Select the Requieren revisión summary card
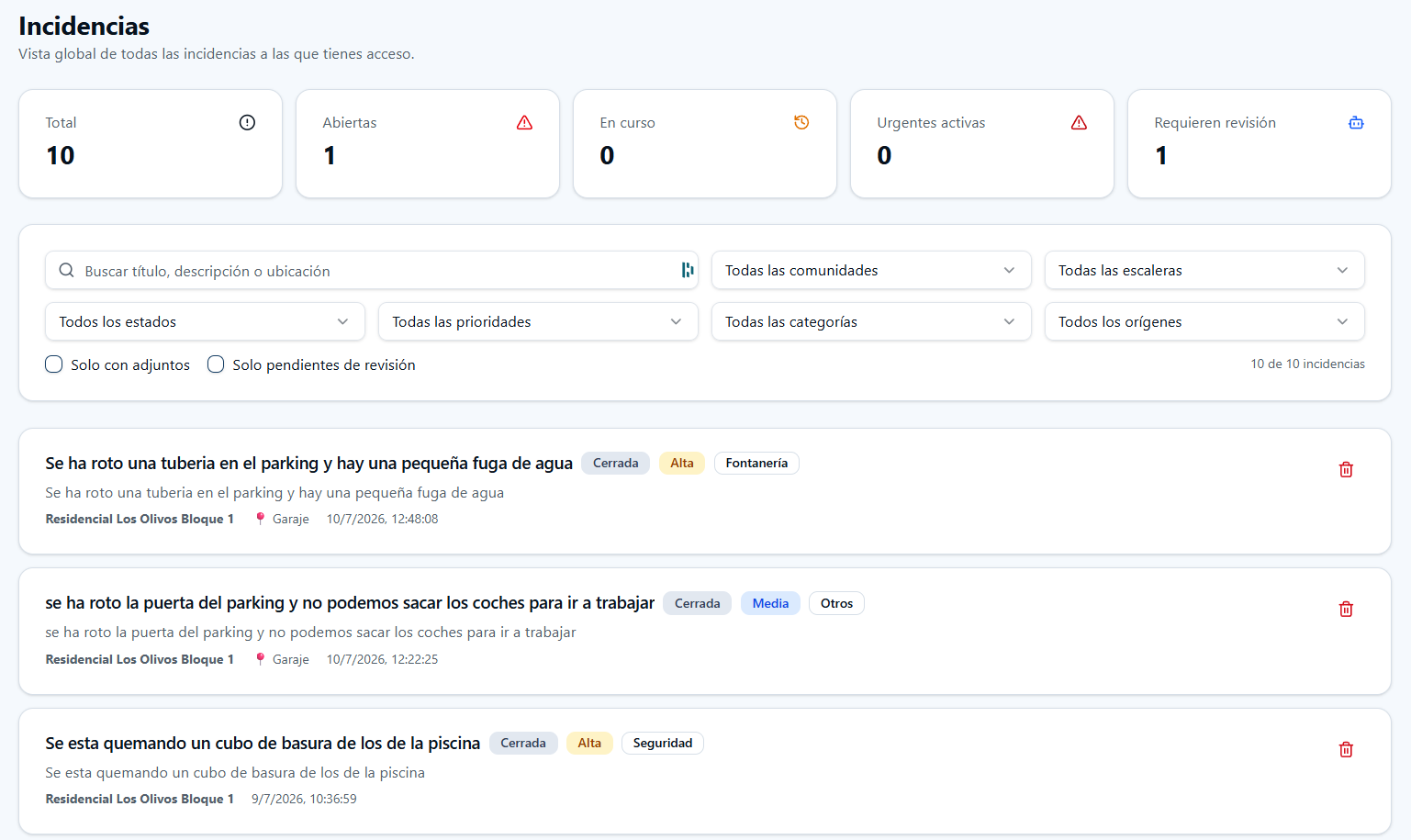This screenshot has width=1411, height=840. [1260, 143]
